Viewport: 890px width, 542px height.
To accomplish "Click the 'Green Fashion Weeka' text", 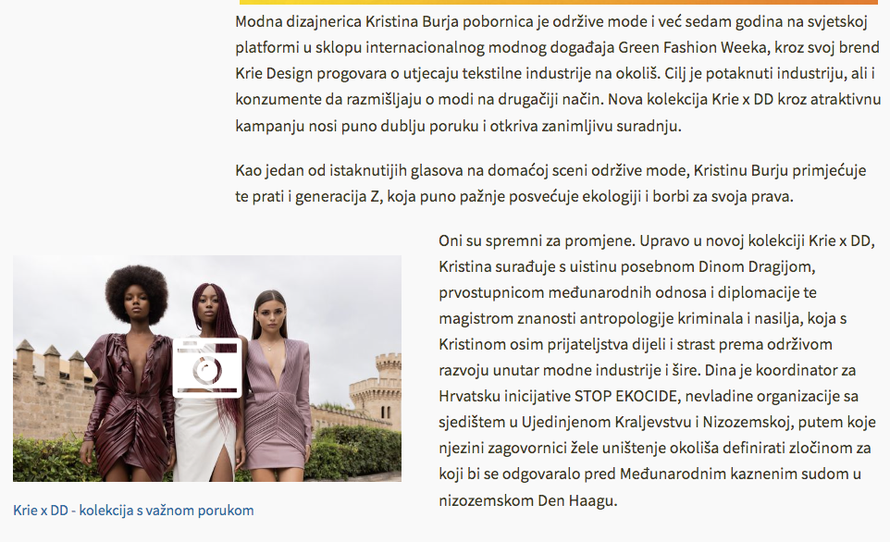I will 692,47.
